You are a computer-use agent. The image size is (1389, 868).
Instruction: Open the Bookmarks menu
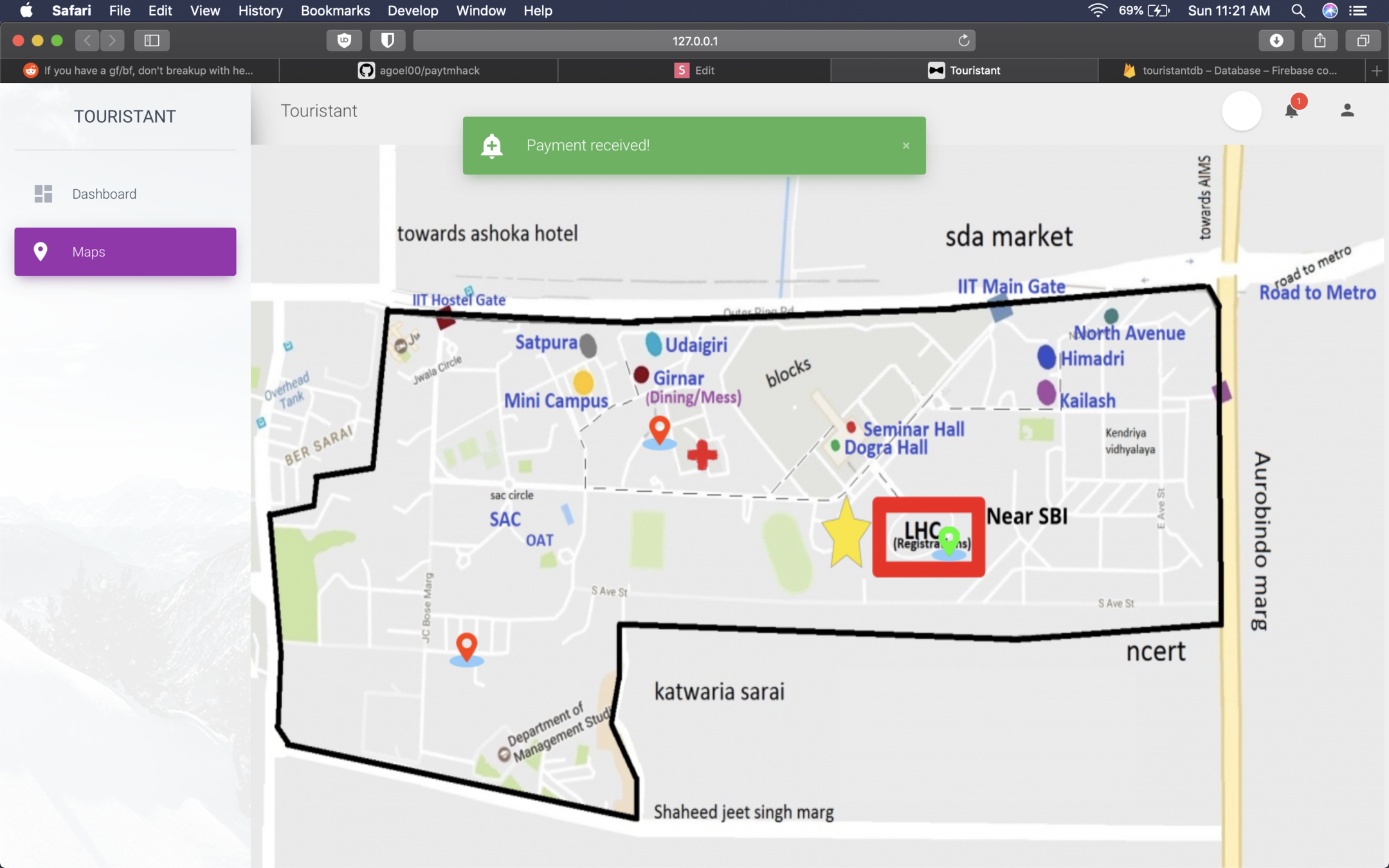point(335,10)
